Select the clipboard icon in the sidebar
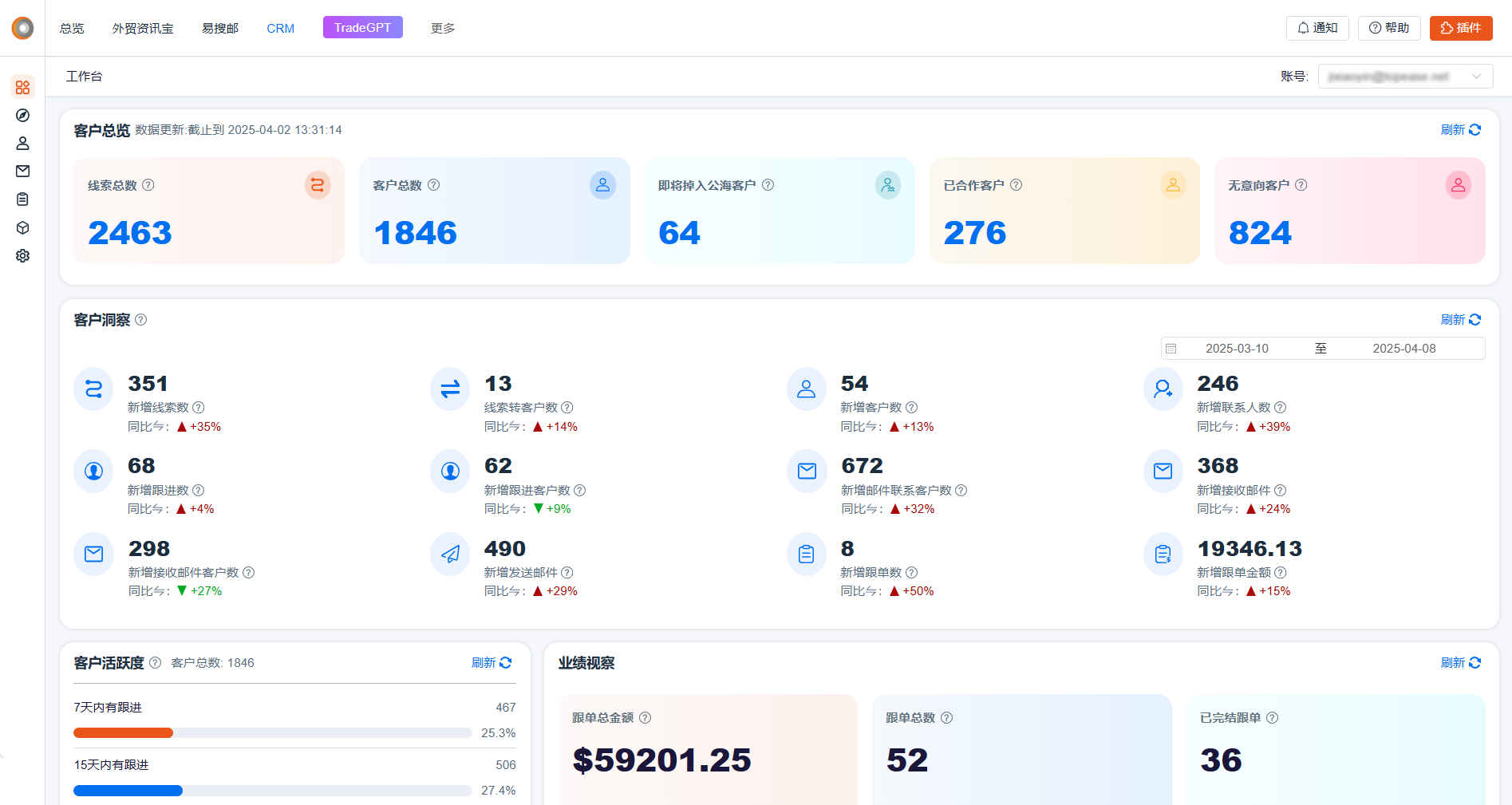The height and width of the screenshot is (805, 1512). 22,199
